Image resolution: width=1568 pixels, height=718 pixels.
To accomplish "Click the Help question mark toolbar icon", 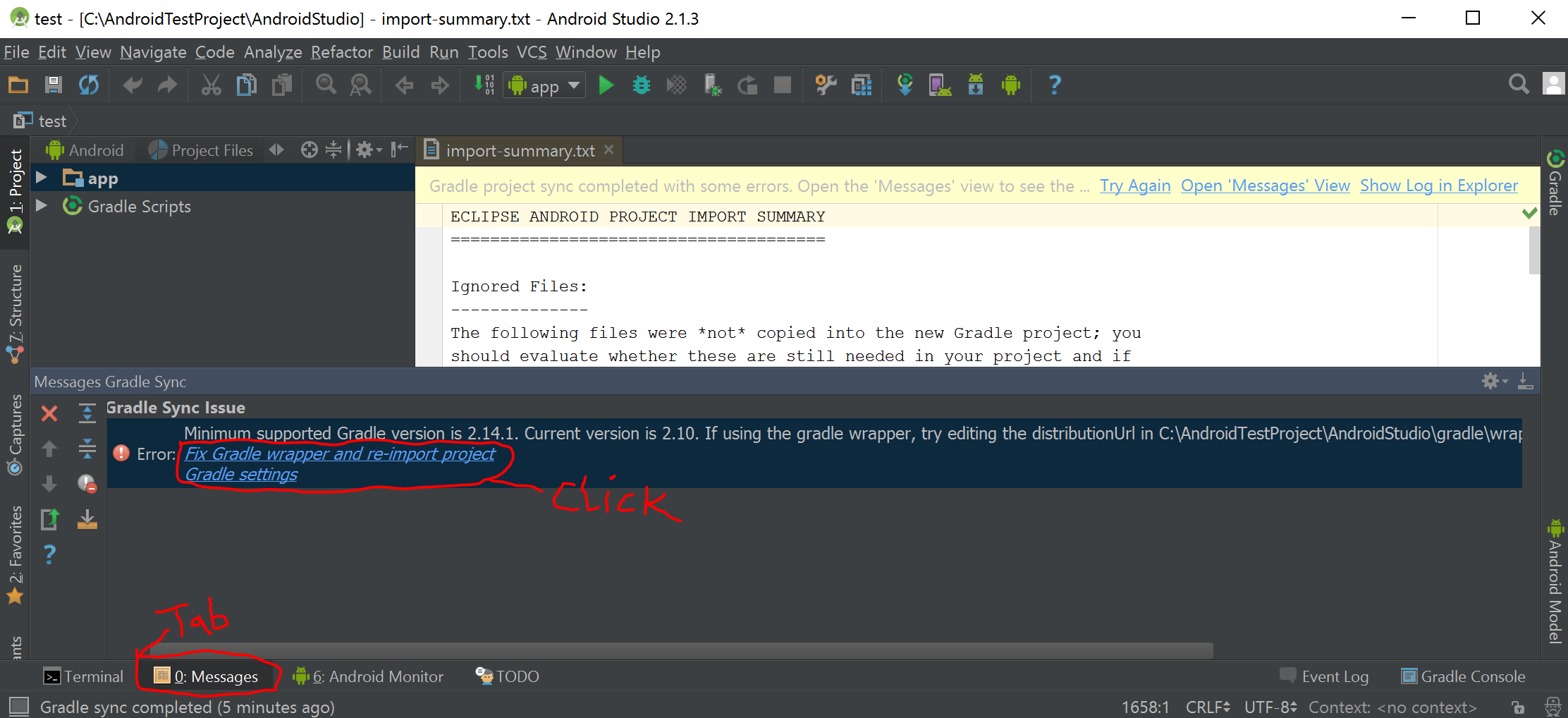I will tap(1055, 85).
